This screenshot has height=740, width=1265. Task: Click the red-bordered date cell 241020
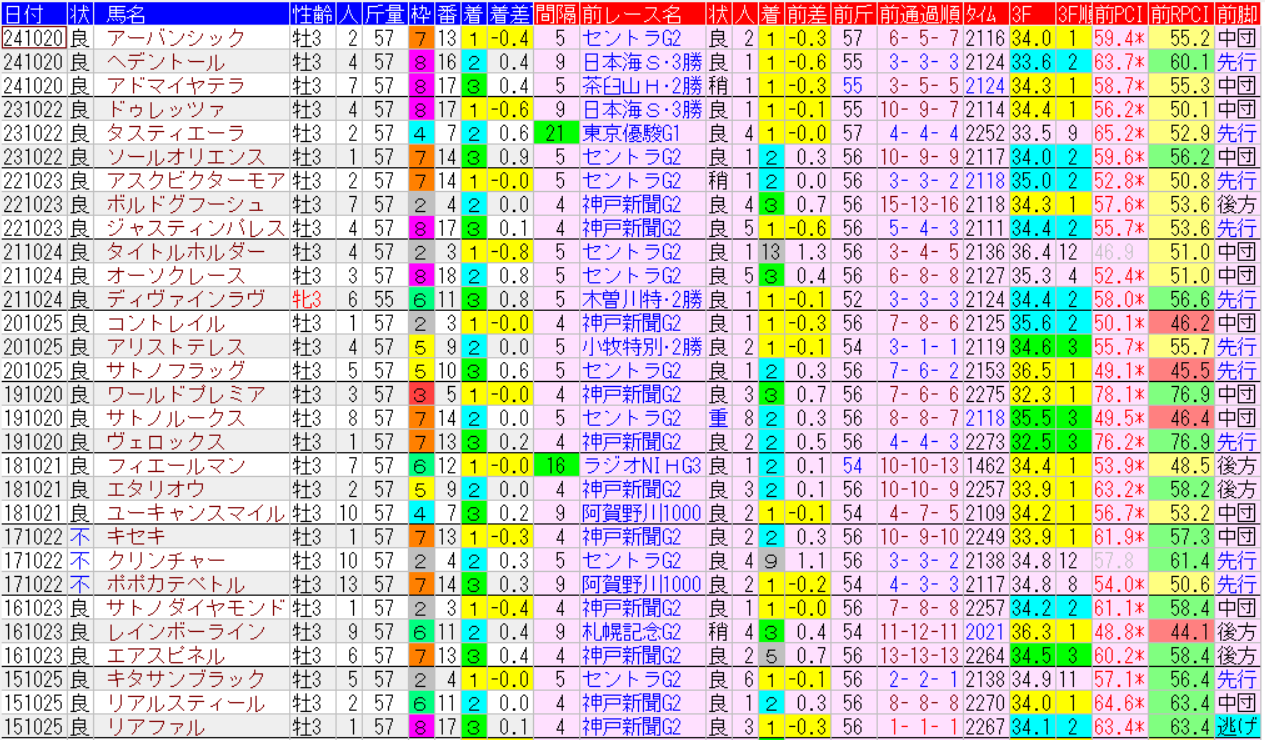click(34, 38)
